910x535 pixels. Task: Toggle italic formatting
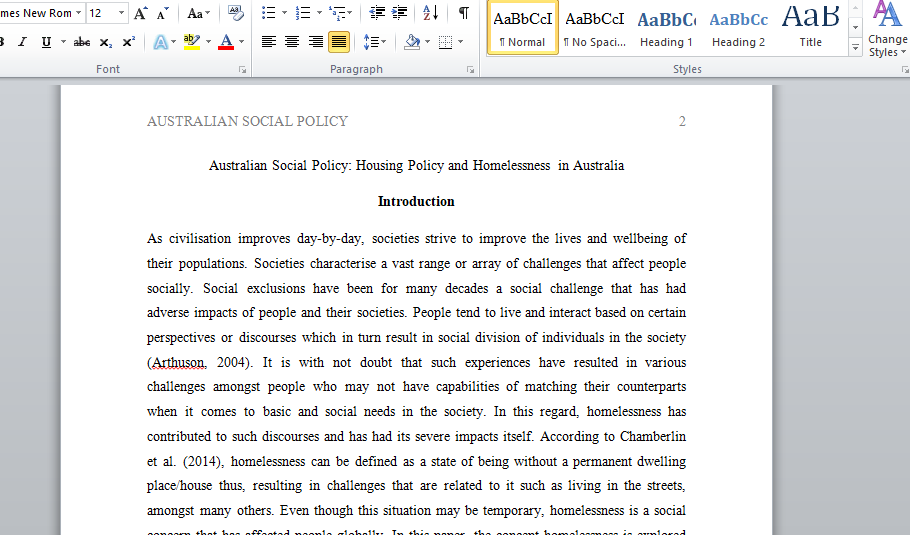(x=23, y=42)
